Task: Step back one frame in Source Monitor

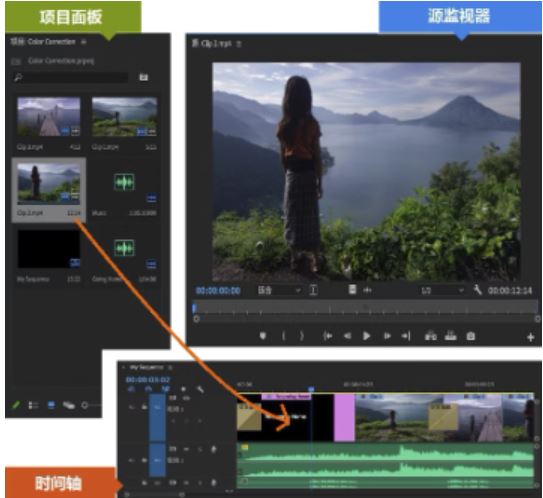Action: pos(347,336)
